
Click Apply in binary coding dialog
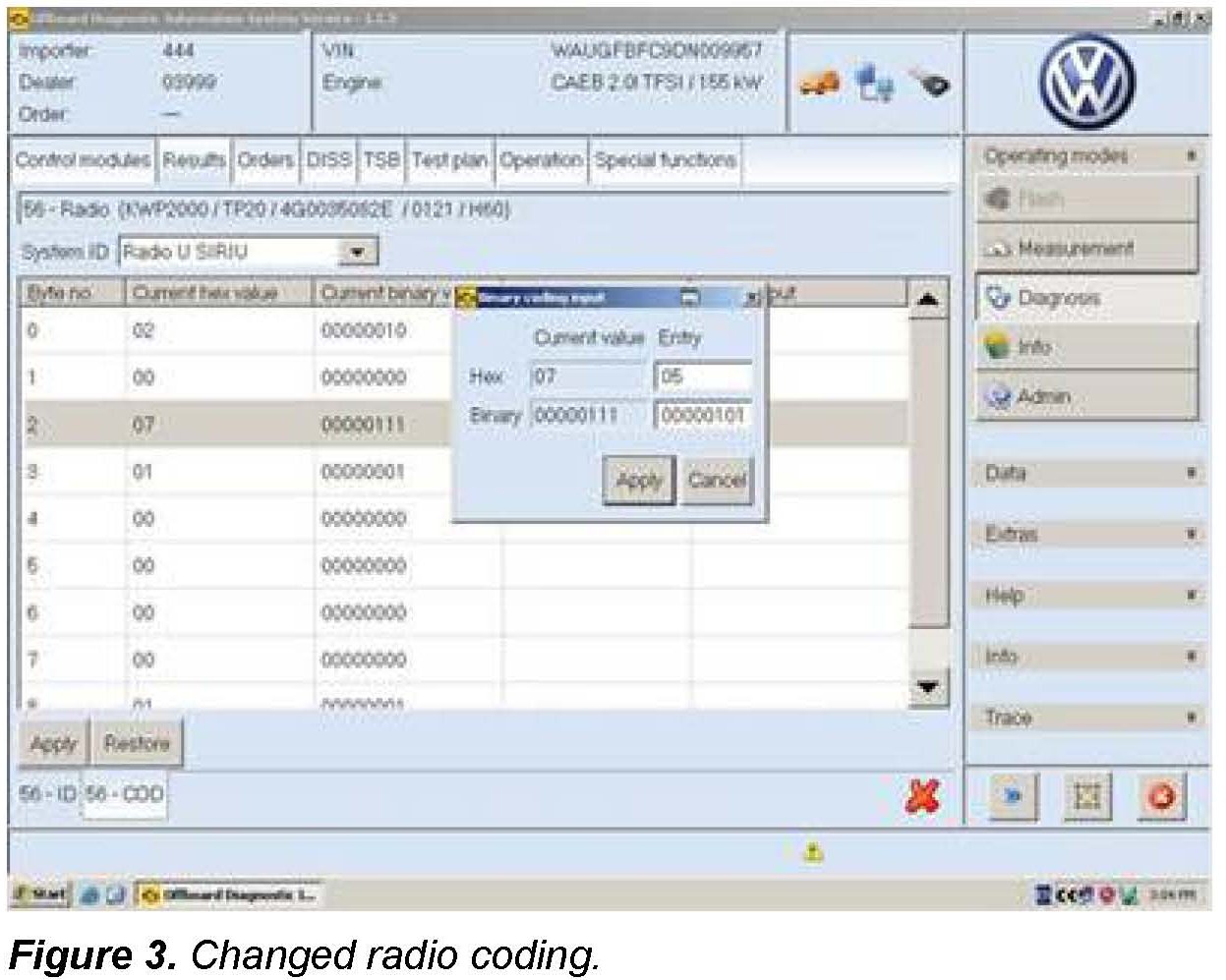[639, 481]
